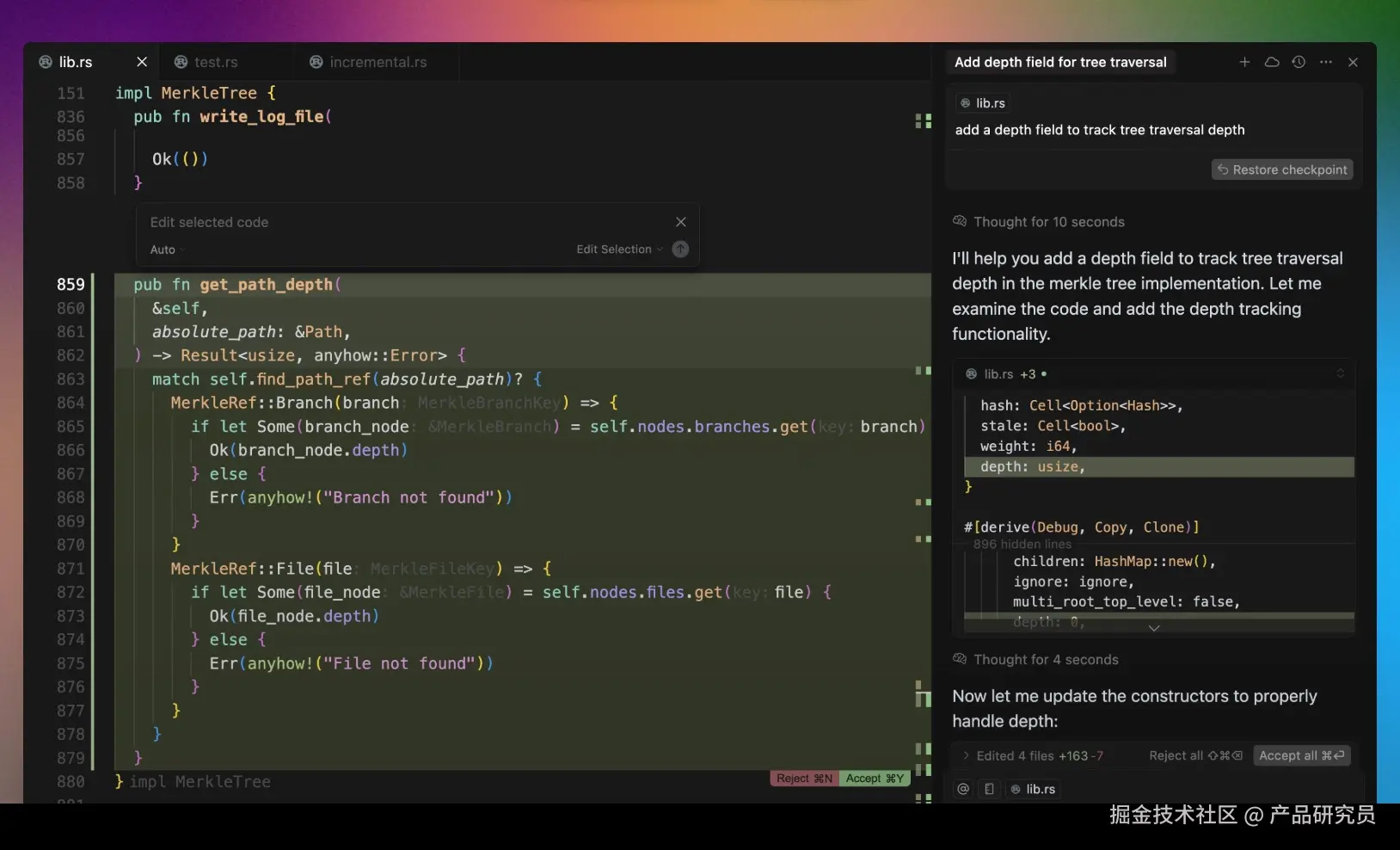Click Reject all for edited files
1400x850 pixels.
(x=1195, y=756)
